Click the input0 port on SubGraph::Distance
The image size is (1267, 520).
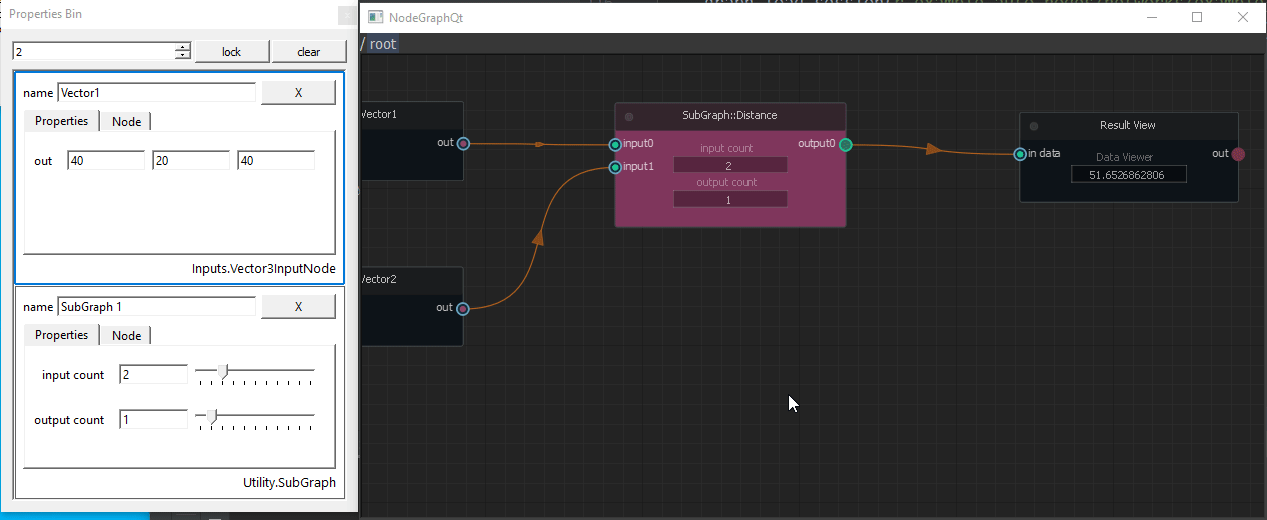tap(615, 144)
